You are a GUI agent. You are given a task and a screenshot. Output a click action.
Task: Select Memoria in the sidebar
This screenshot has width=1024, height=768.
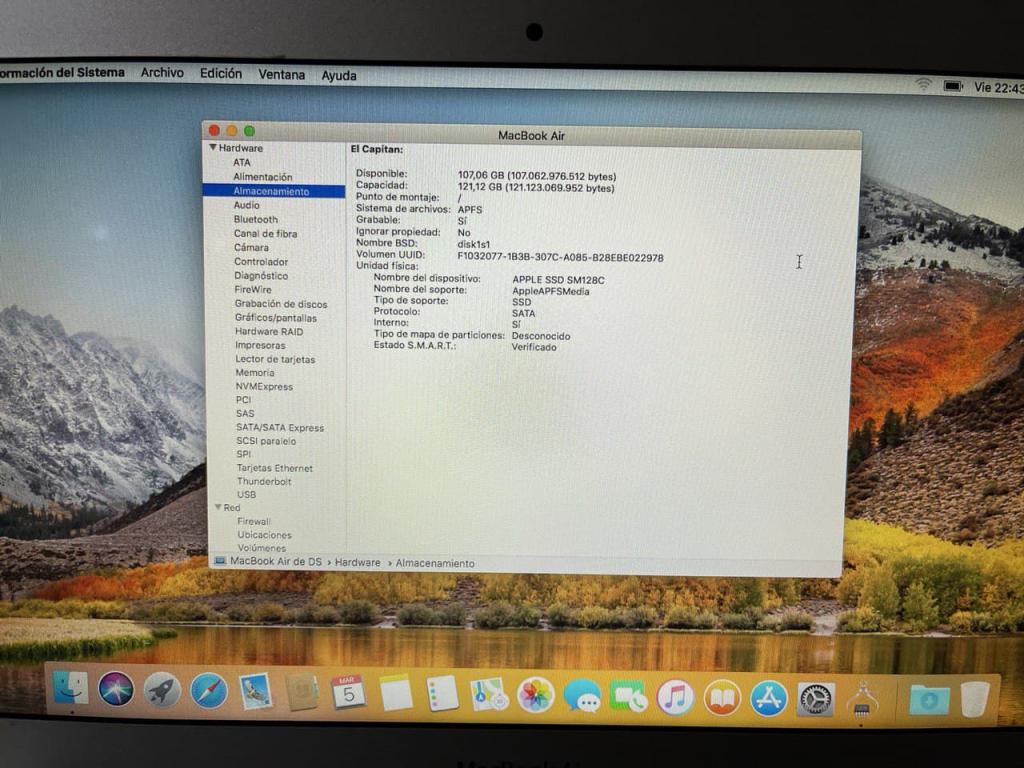click(x=255, y=373)
